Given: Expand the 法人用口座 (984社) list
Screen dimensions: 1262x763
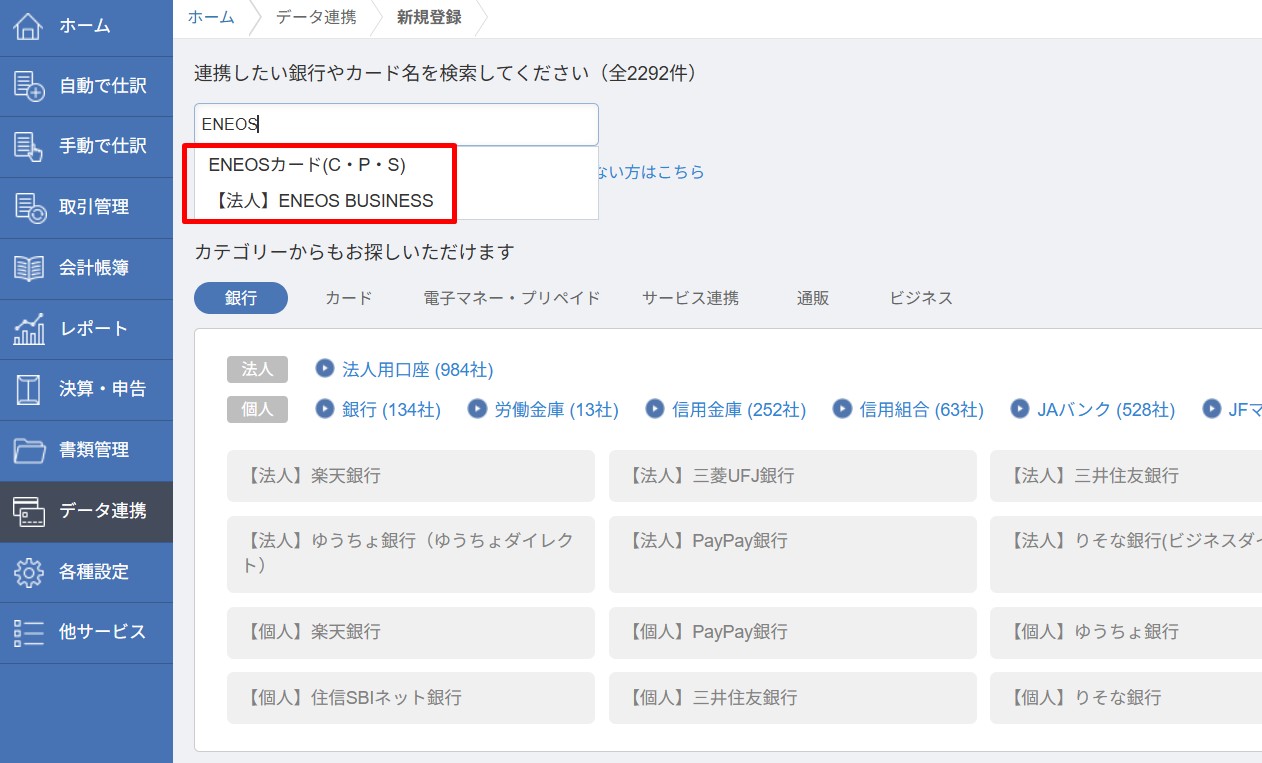Looking at the screenshot, I should pos(417,370).
